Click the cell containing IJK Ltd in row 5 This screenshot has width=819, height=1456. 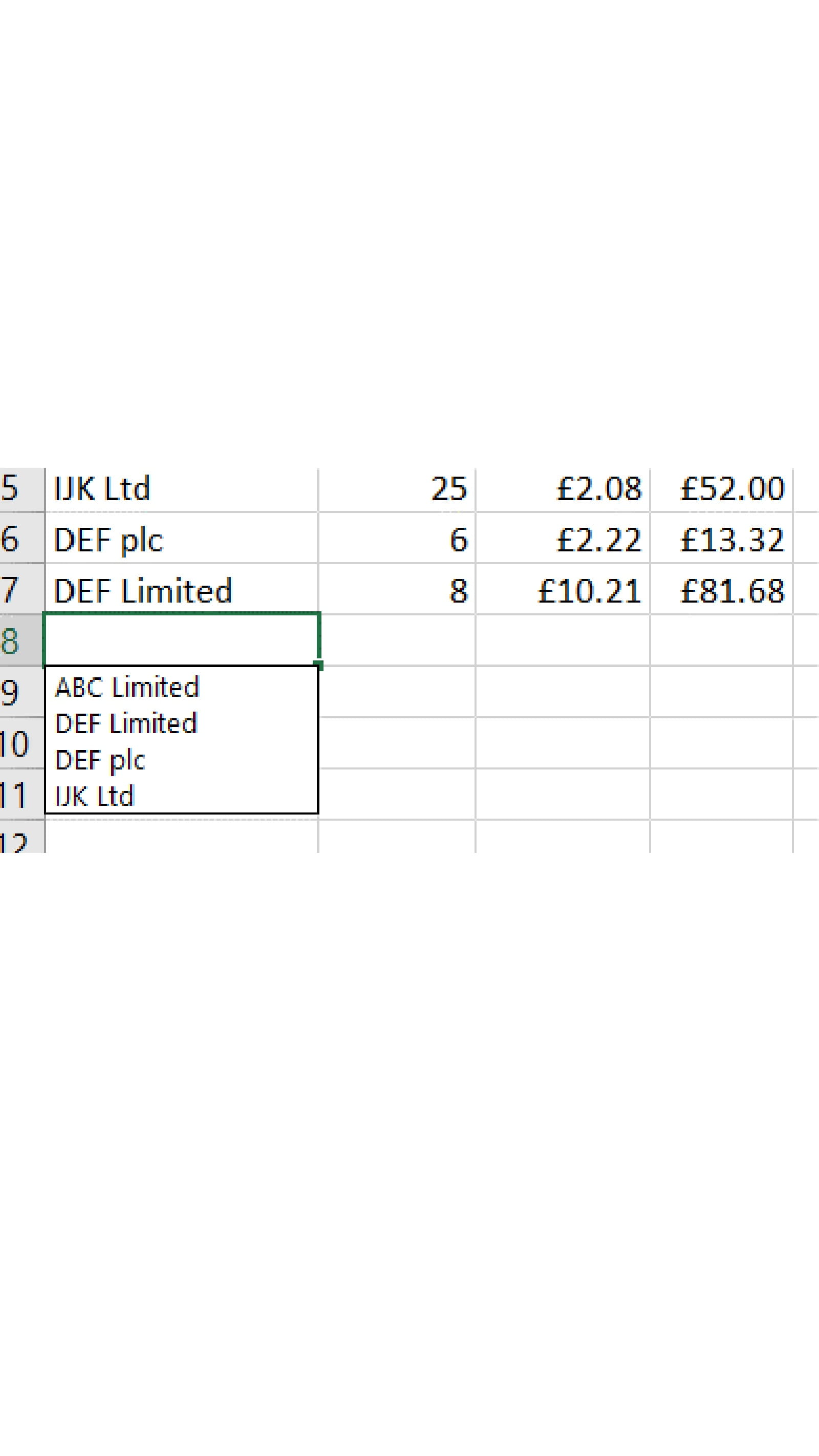coord(181,488)
